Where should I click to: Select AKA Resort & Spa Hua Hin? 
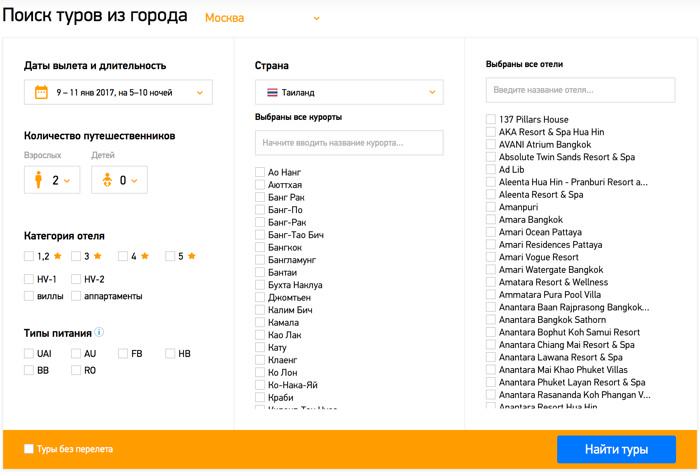click(x=491, y=132)
